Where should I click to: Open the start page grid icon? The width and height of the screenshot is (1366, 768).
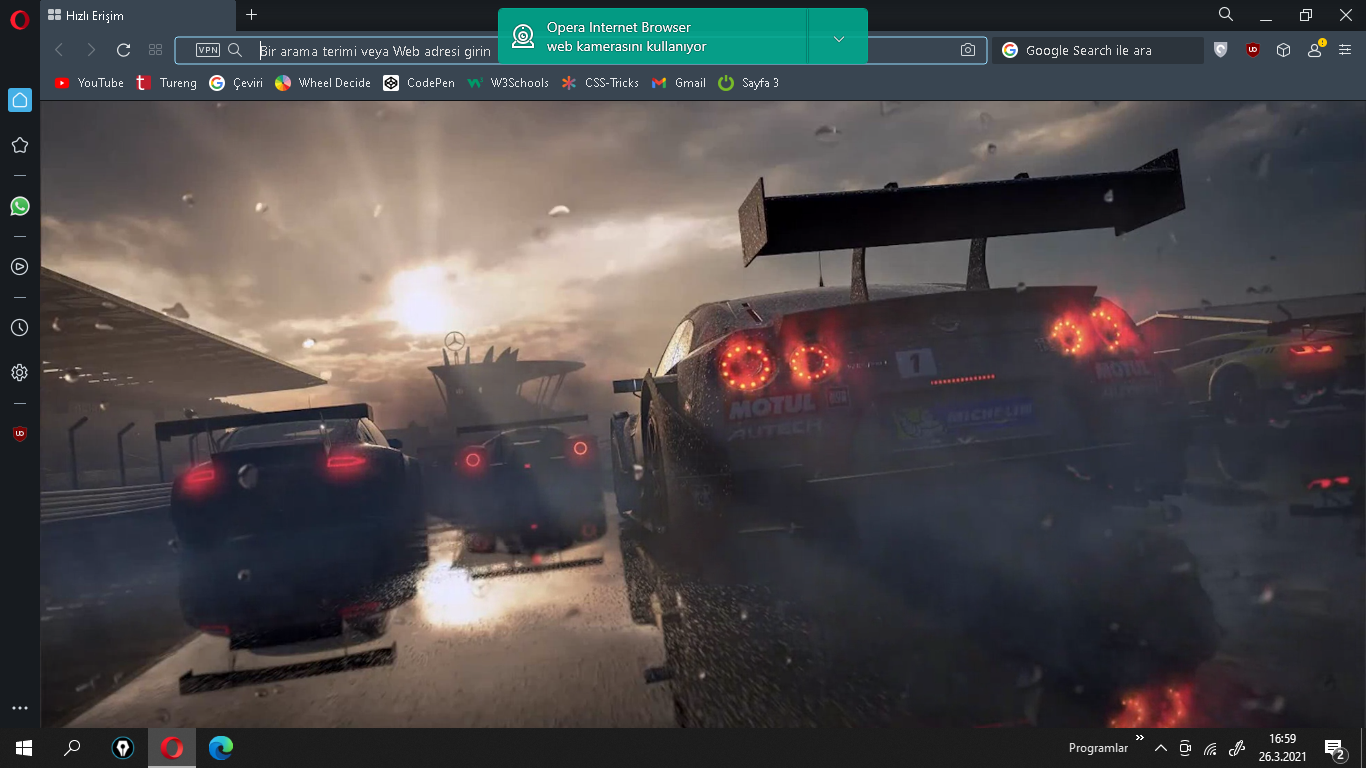pos(155,50)
